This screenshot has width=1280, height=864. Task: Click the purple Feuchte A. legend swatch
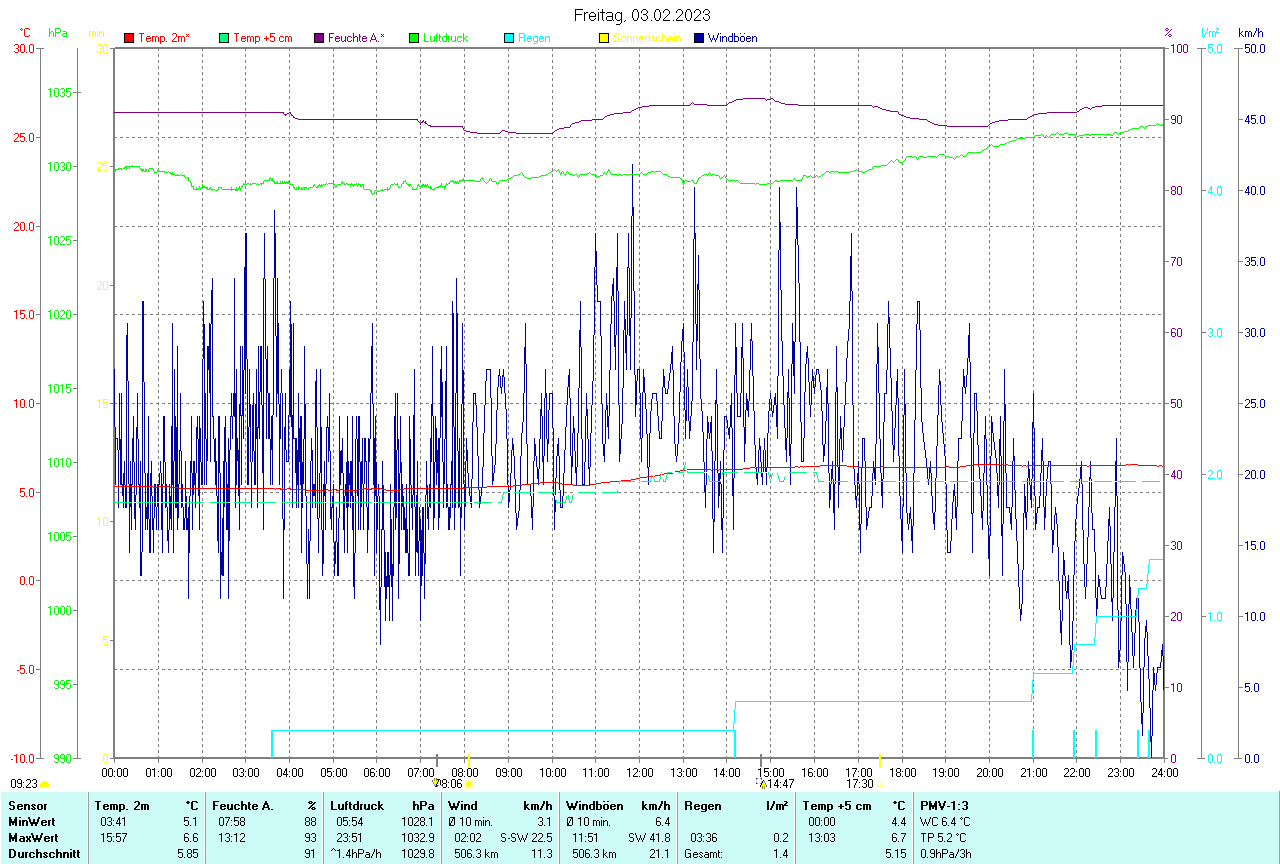coord(319,38)
